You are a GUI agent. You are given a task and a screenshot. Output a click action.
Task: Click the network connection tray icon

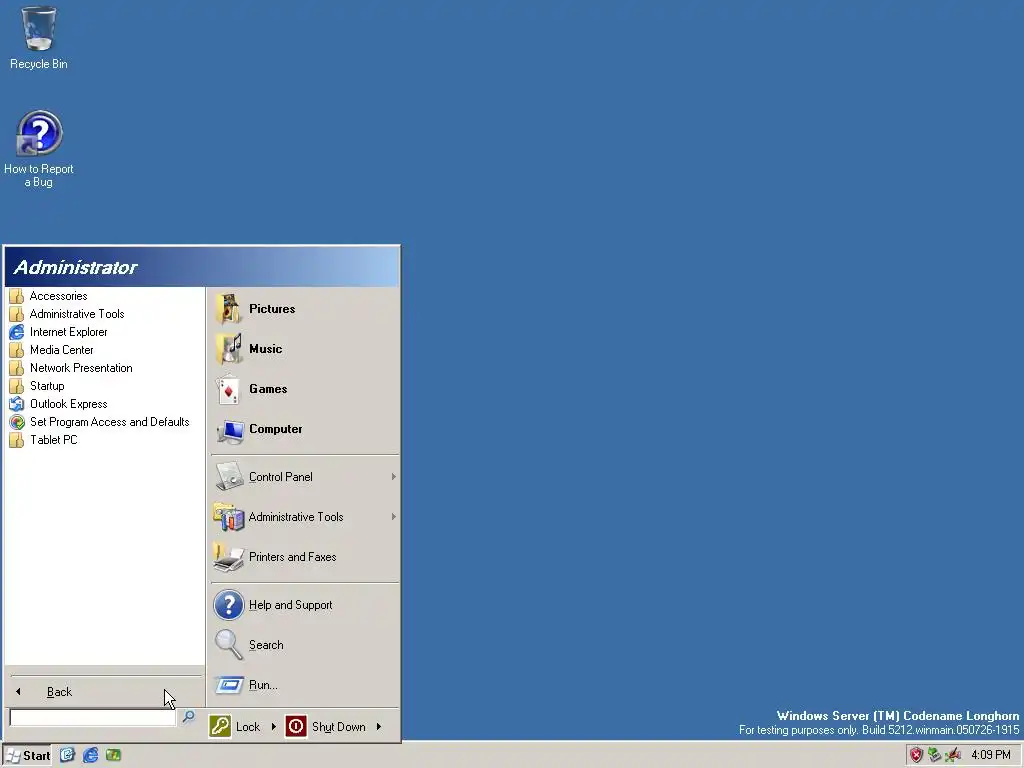[x=935, y=756]
